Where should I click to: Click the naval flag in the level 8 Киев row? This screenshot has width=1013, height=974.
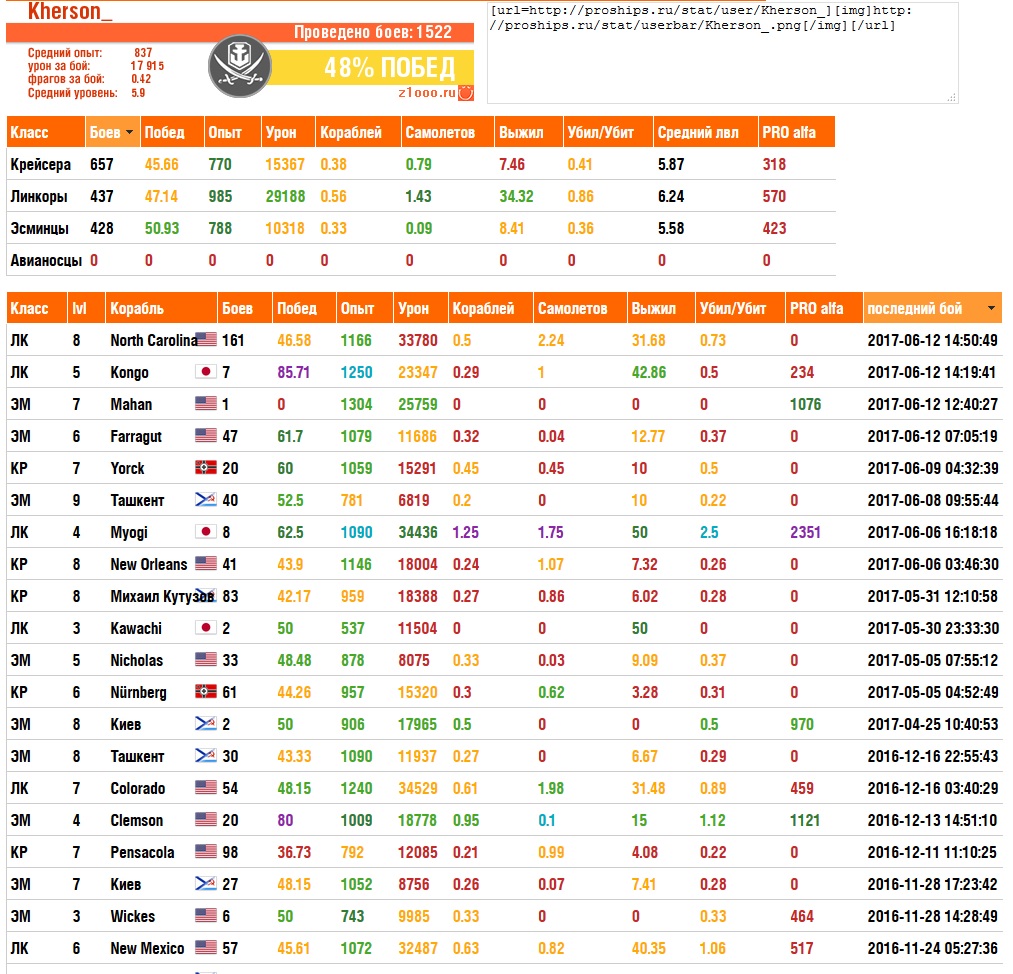(206, 723)
